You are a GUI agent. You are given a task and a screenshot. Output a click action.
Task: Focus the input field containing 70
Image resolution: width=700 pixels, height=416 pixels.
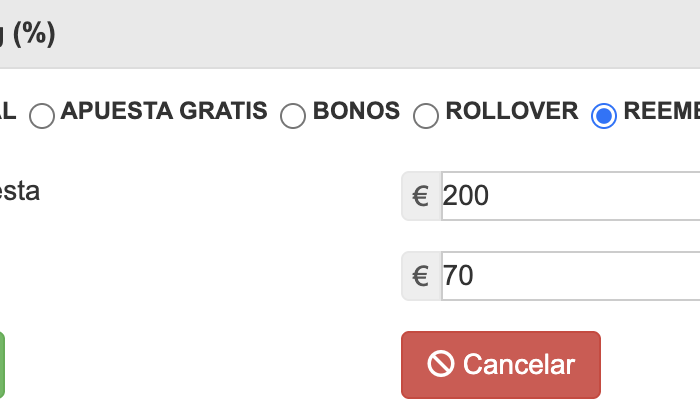[x=570, y=276]
